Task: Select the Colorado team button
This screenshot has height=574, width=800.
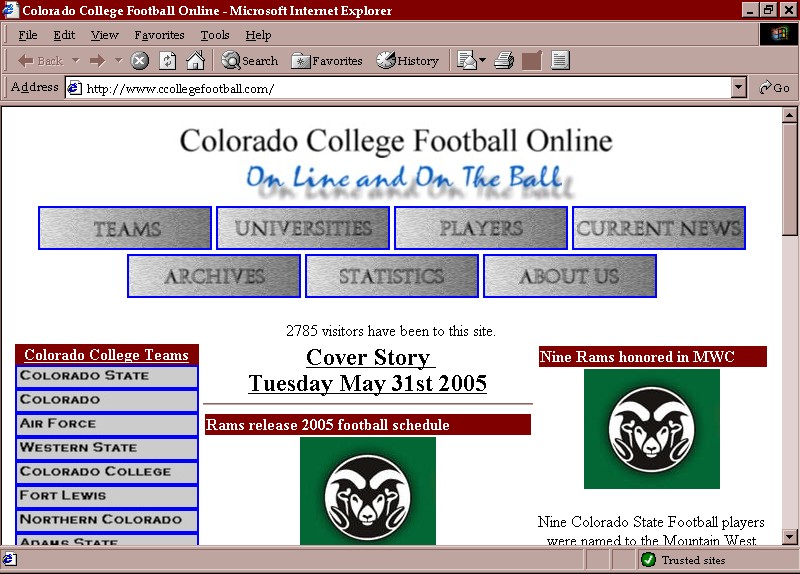Action: (x=107, y=401)
